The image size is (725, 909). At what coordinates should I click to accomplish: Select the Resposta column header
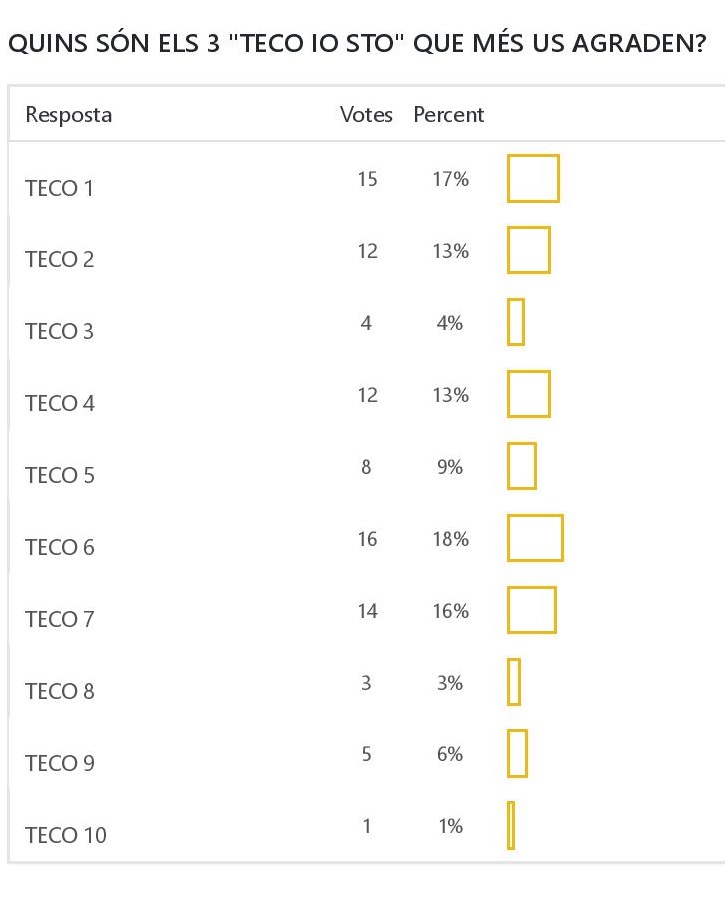69,115
